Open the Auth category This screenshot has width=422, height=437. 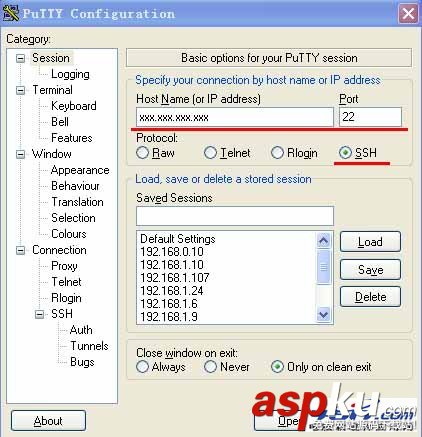pyautogui.click(x=81, y=330)
